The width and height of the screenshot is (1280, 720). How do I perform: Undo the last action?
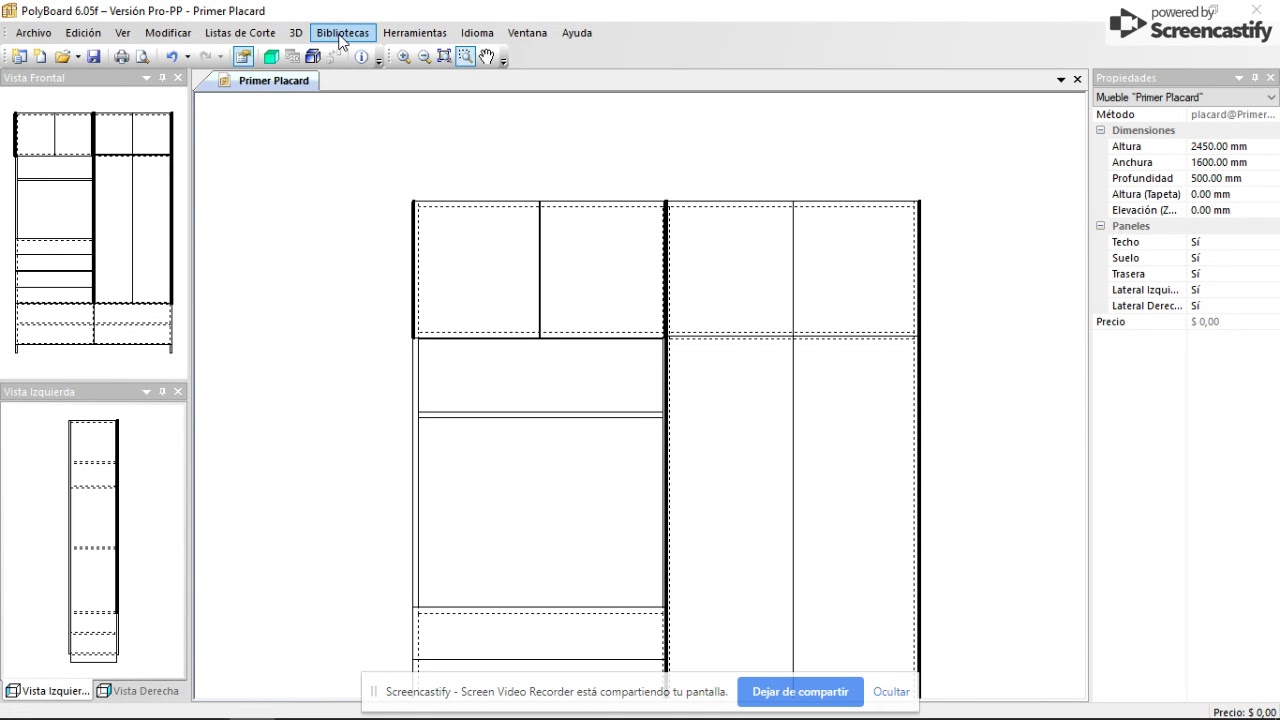pos(172,57)
